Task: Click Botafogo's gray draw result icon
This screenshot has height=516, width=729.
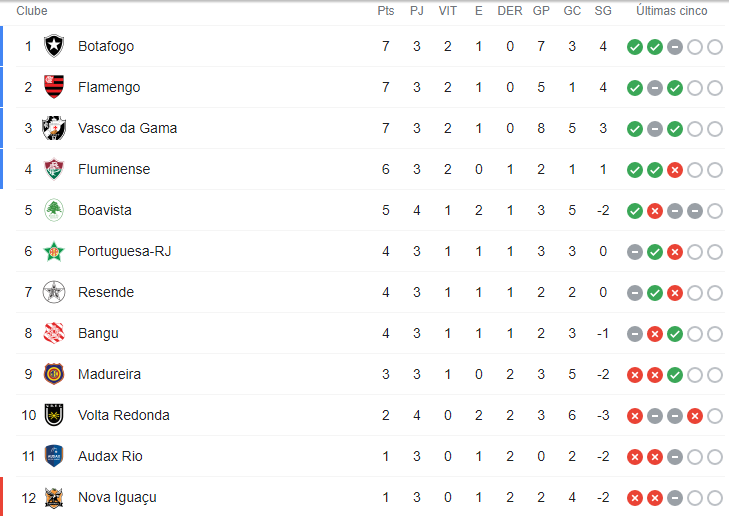Action: click(675, 47)
